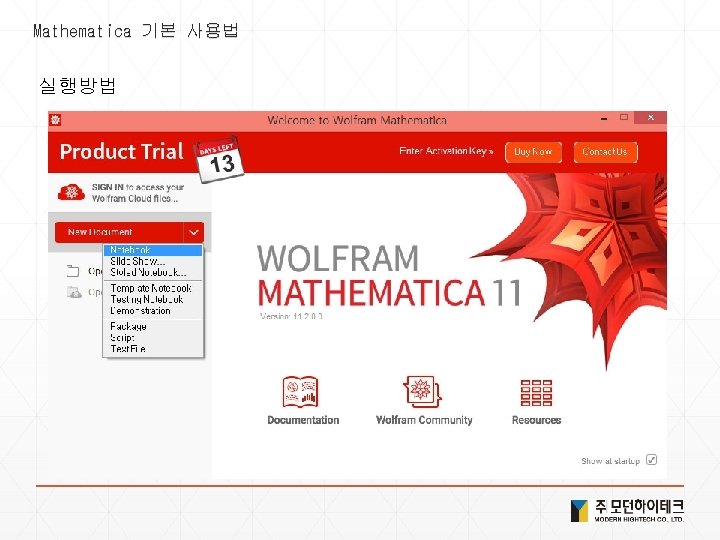Select Script menu item

(x=153, y=338)
